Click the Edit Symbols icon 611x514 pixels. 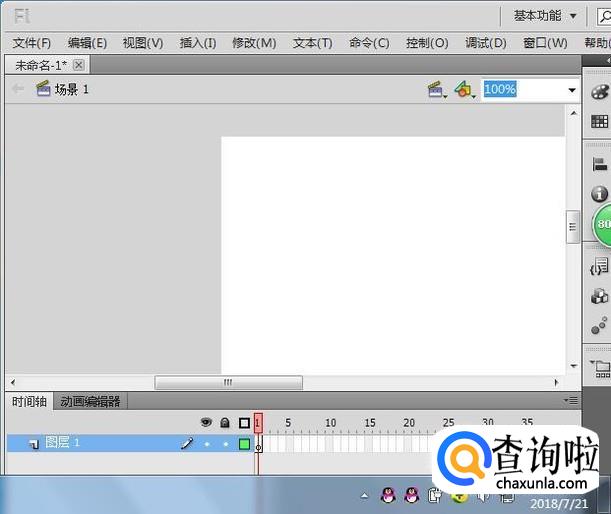pyautogui.click(x=463, y=90)
